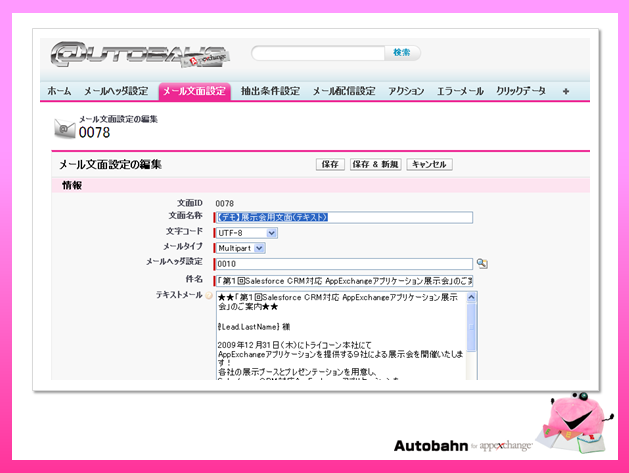This screenshot has width=629, height=473.
Task: Go to the エラーメール tab
Action: coord(460,91)
